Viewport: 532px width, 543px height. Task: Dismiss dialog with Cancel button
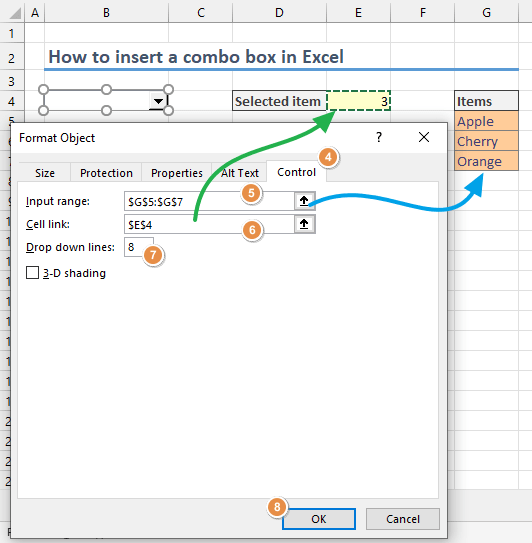[x=403, y=519]
